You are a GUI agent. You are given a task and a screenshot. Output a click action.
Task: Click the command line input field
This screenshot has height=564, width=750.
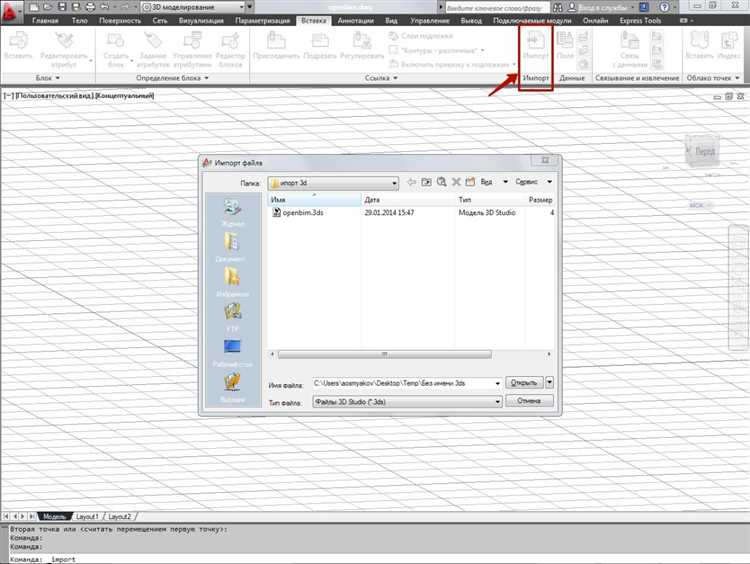[x=376, y=559]
